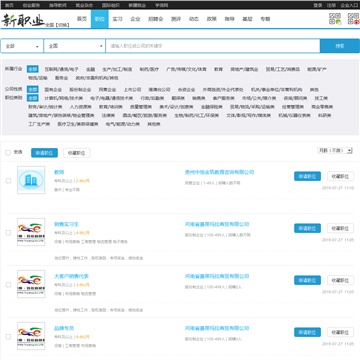Viewport: 360px width, 360px height.
Task: Open company logo beside 大客户销售代表 listing
Action: point(31,284)
